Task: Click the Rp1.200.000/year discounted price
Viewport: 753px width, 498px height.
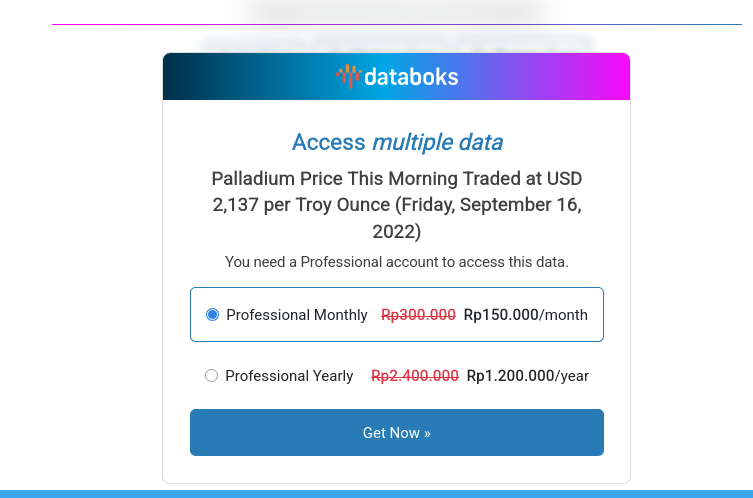Action: pyautogui.click(x=527, y=376)
